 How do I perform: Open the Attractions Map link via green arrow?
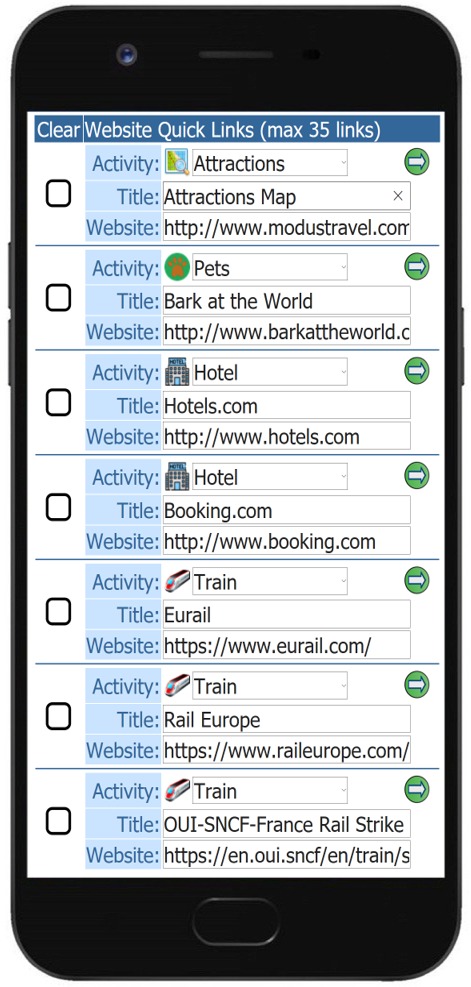[416, 162]
